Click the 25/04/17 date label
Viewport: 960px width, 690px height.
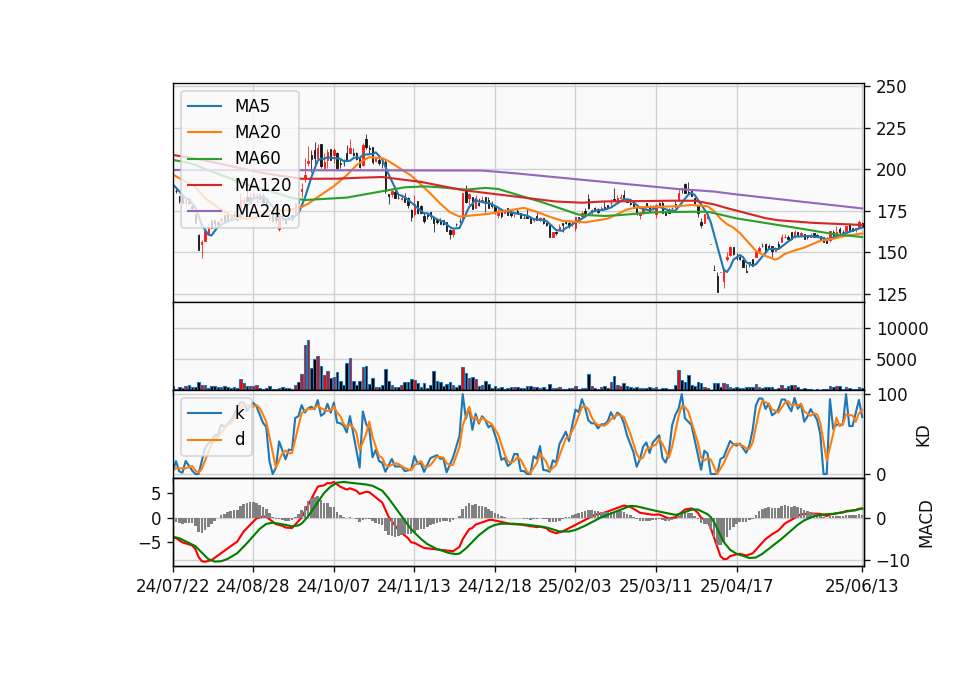(737, 586)
